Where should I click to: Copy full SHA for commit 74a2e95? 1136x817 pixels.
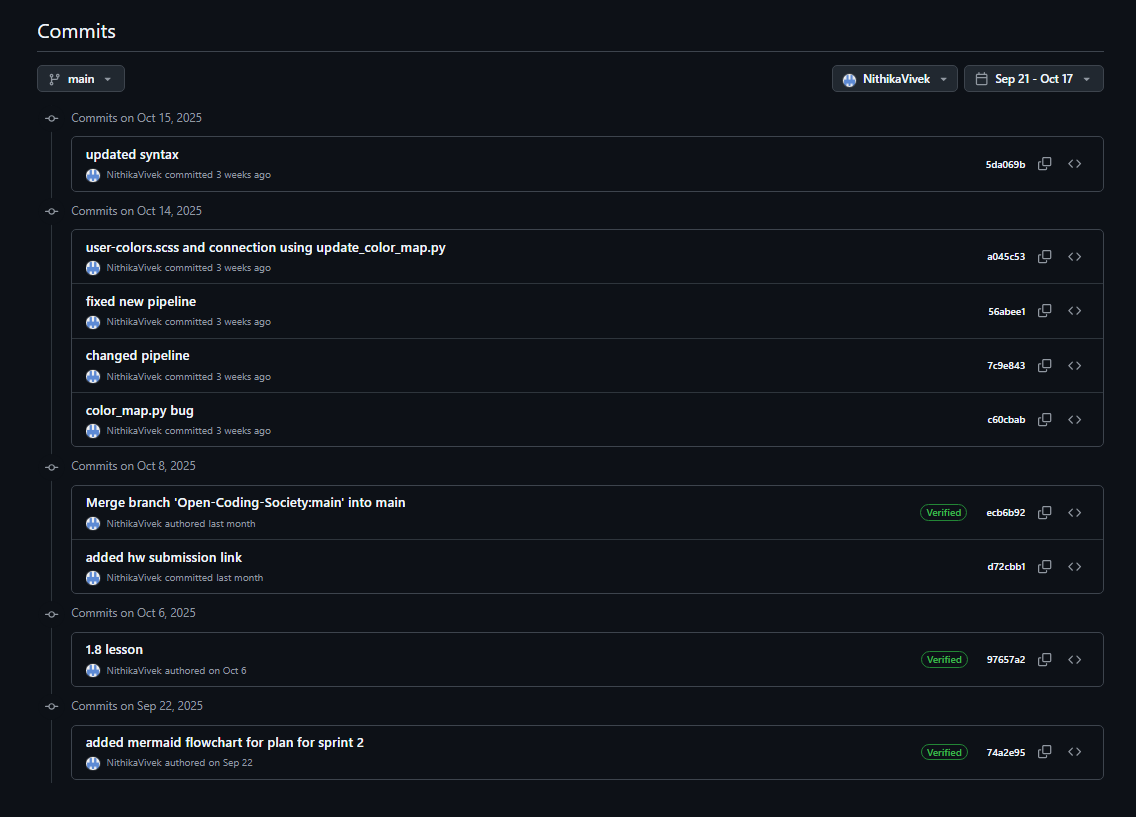point(1045,752)
